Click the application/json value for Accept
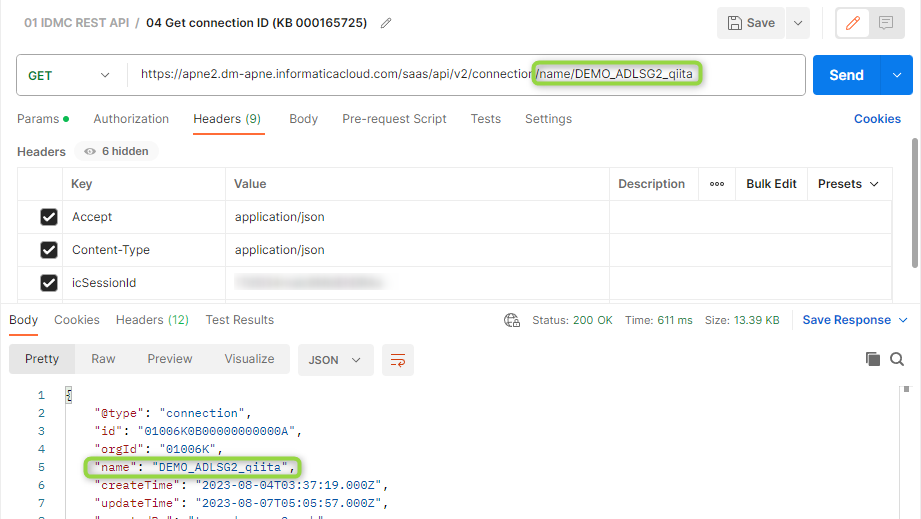 click(280, 217)
